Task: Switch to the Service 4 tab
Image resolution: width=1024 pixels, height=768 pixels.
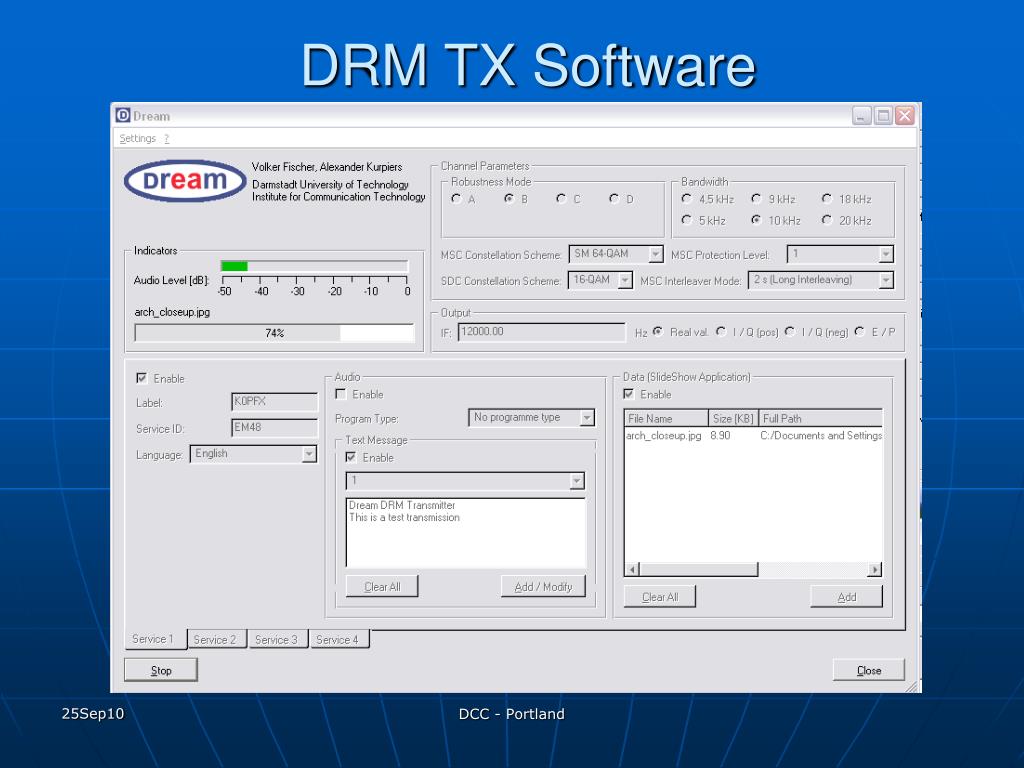Action: [338, 639]
